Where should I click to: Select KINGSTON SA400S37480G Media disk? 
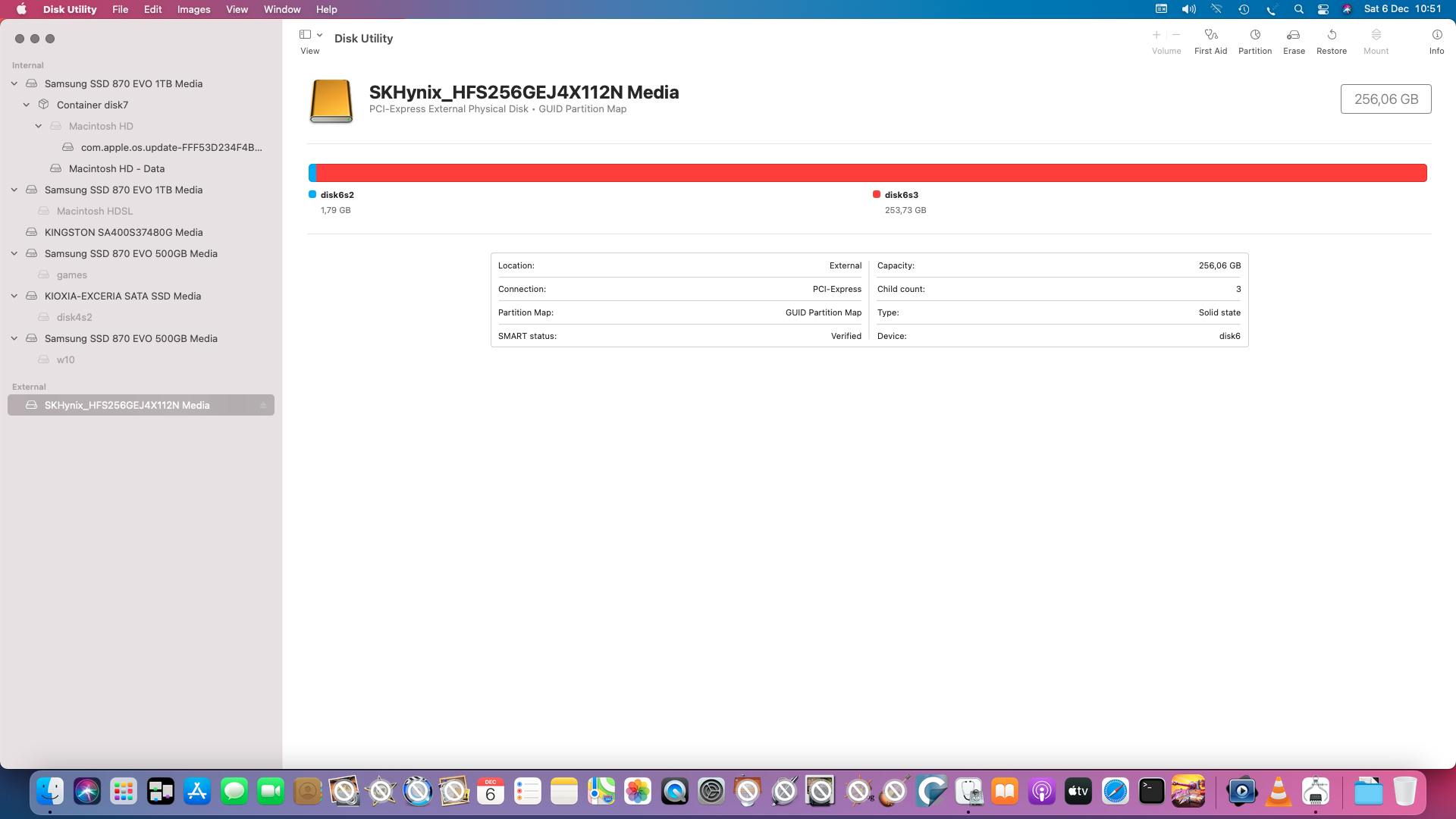(x=123, y=232)
